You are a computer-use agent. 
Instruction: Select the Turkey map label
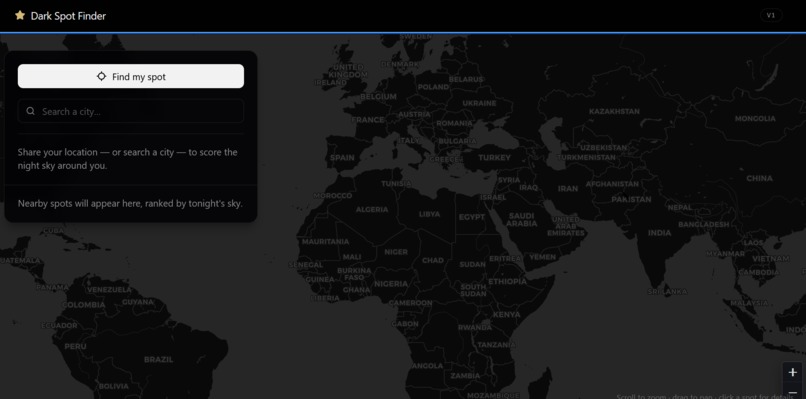click(x=494, y=157)
